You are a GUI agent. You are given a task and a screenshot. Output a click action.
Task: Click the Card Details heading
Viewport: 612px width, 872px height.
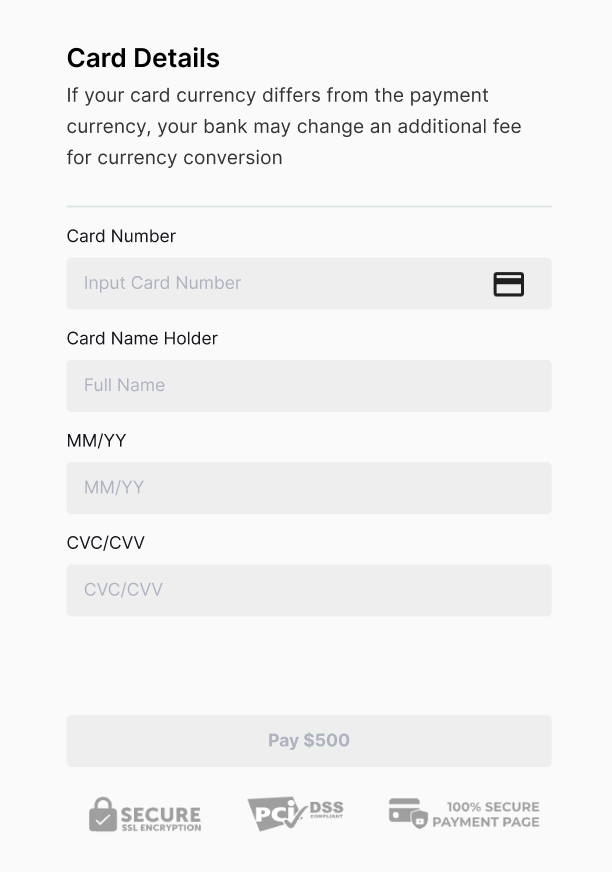(x=144, y=58)
